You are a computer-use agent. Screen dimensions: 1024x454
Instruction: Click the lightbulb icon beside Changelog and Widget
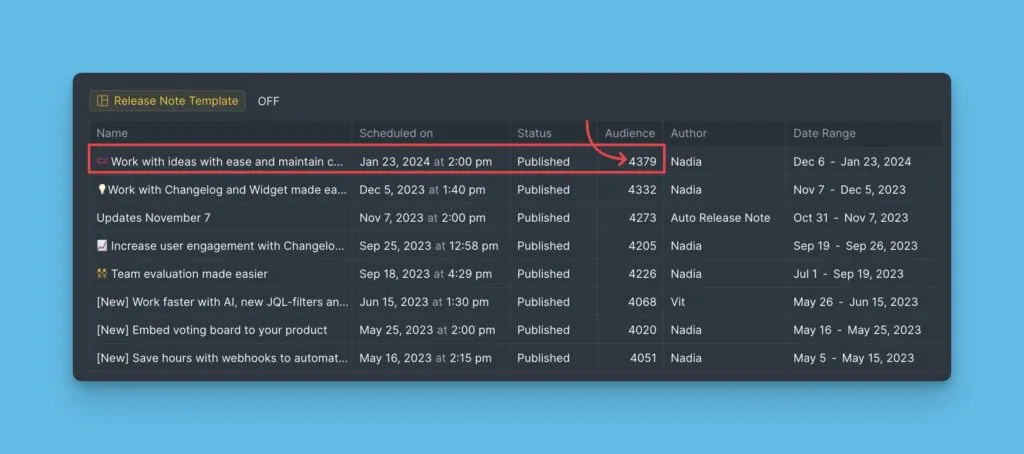point(101,189)
